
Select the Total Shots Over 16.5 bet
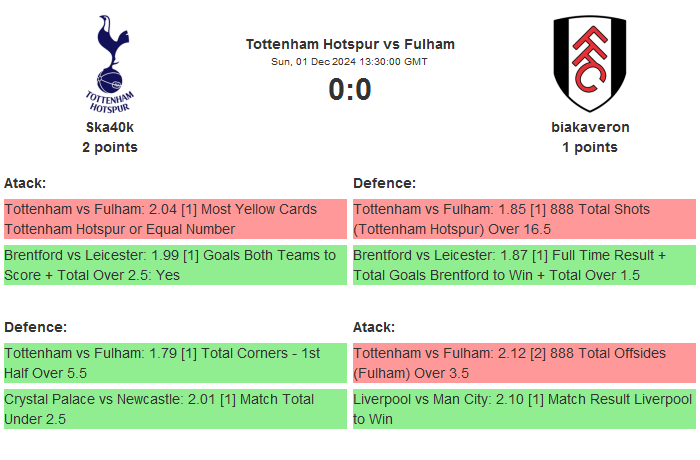pyautogui.click(x=524, y=219)
